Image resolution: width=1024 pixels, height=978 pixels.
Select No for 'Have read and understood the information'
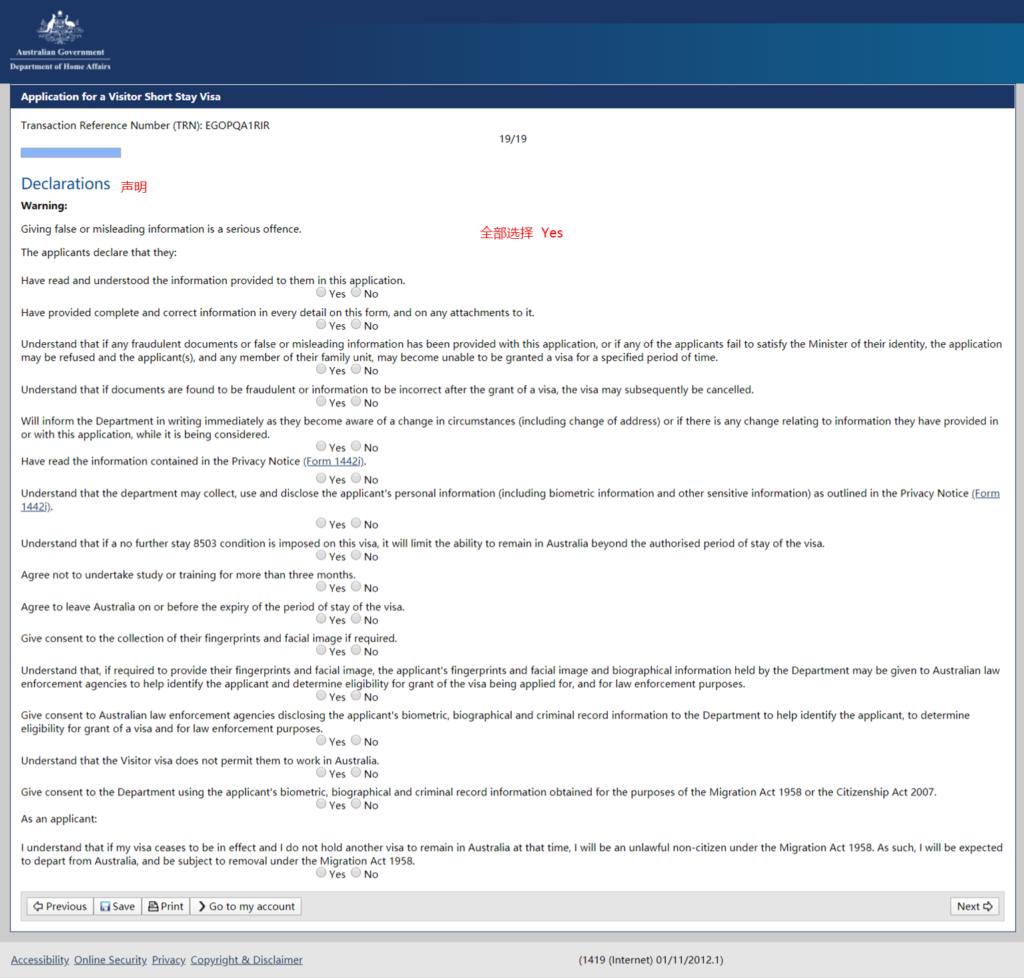[356, 292]
